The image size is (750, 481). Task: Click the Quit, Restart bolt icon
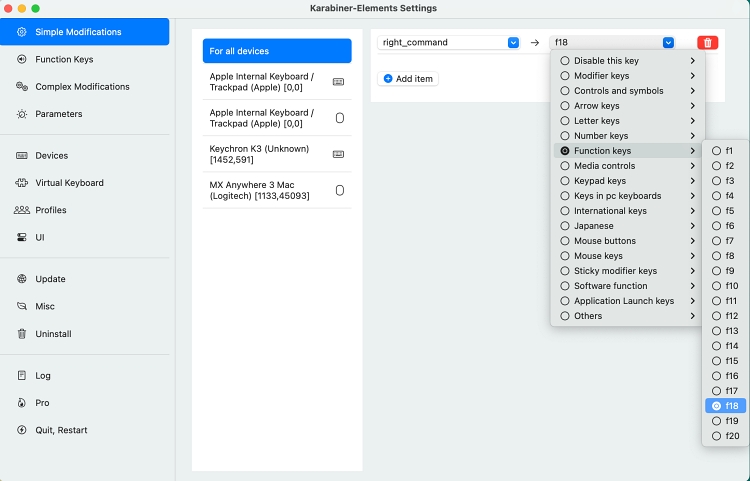(x=22, y=430)
